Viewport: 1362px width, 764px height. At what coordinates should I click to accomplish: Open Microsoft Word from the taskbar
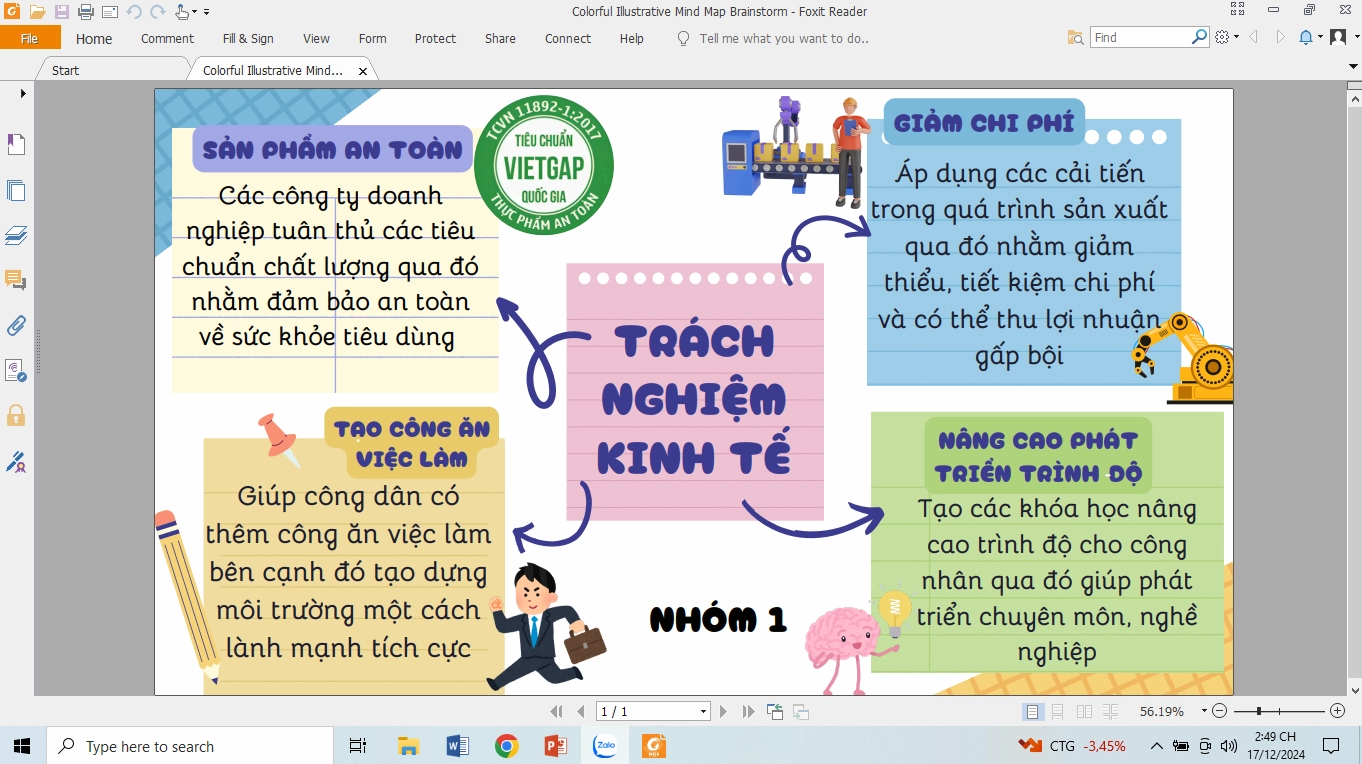[458, 746]
